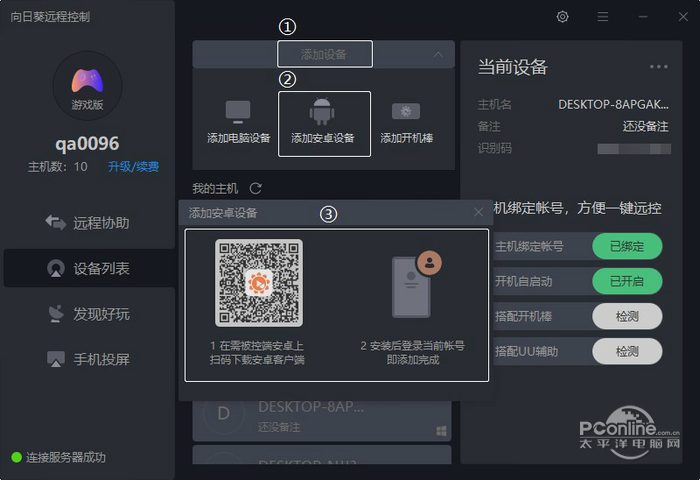The height and width of the screenshot is (480, 700).
Task: Open the 发现好玩 discover tab
Action: 88,314
